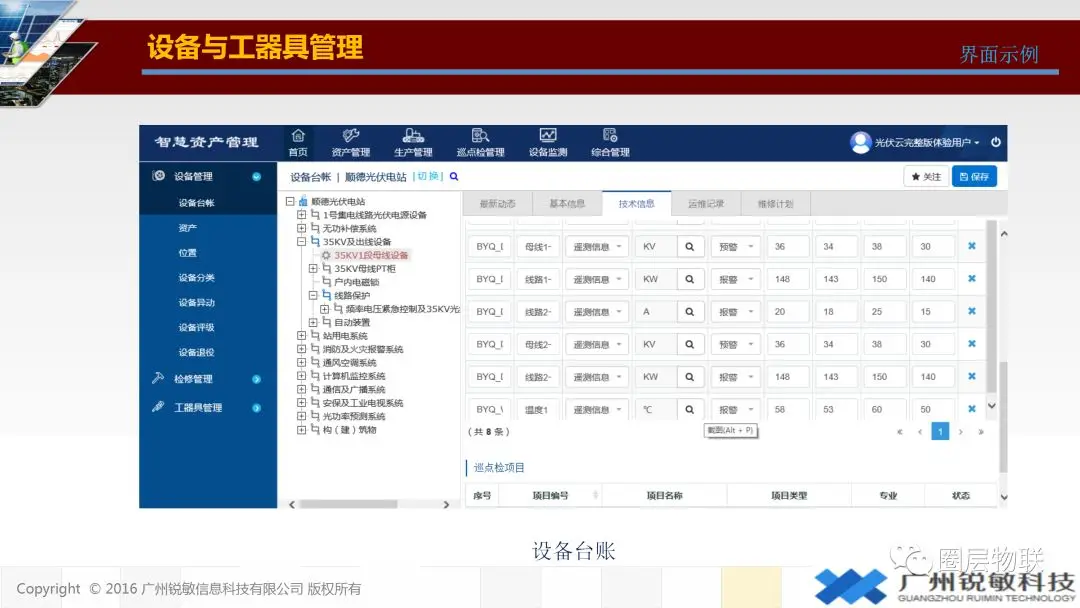Go to 首页 home icon
This screenshot has width=1080, height=608.
pyautogui.click(x=298, y=136)
